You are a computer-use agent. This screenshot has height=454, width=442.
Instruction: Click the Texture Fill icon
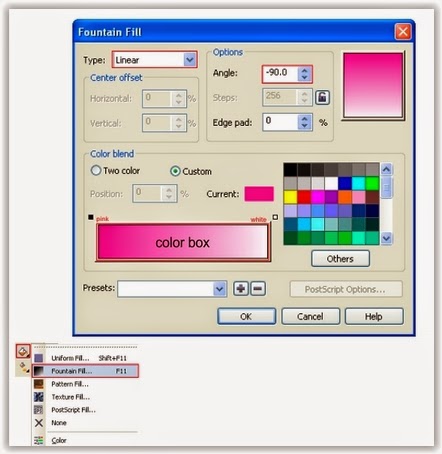39,397
